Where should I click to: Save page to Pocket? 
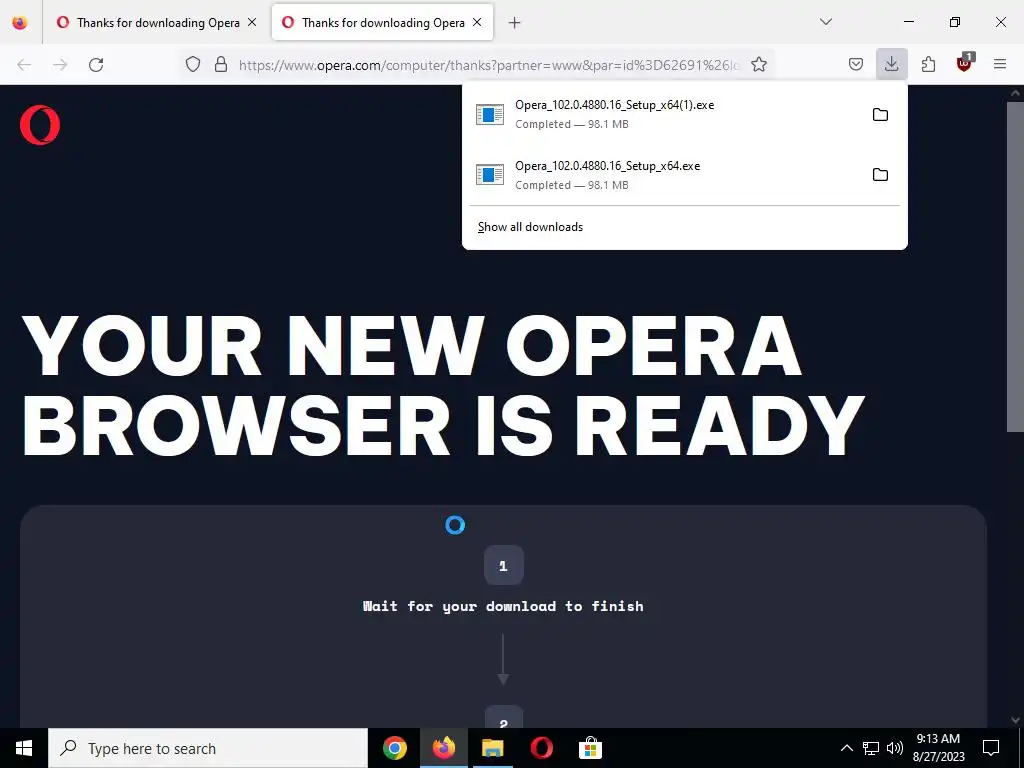(856, 64)
